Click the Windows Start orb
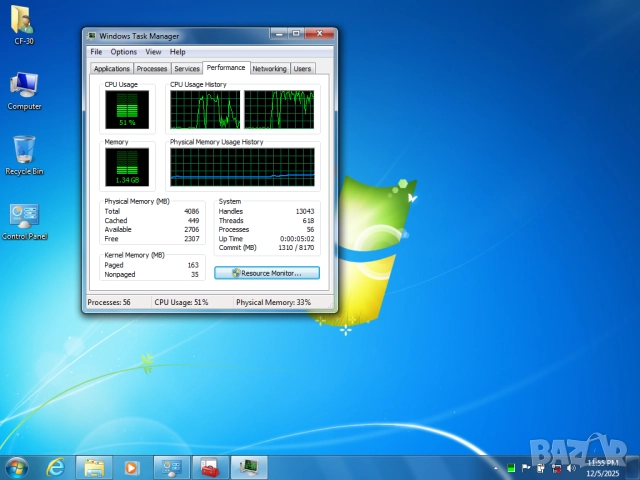Viewport: 640px width, 480px height. click(17, 467)
